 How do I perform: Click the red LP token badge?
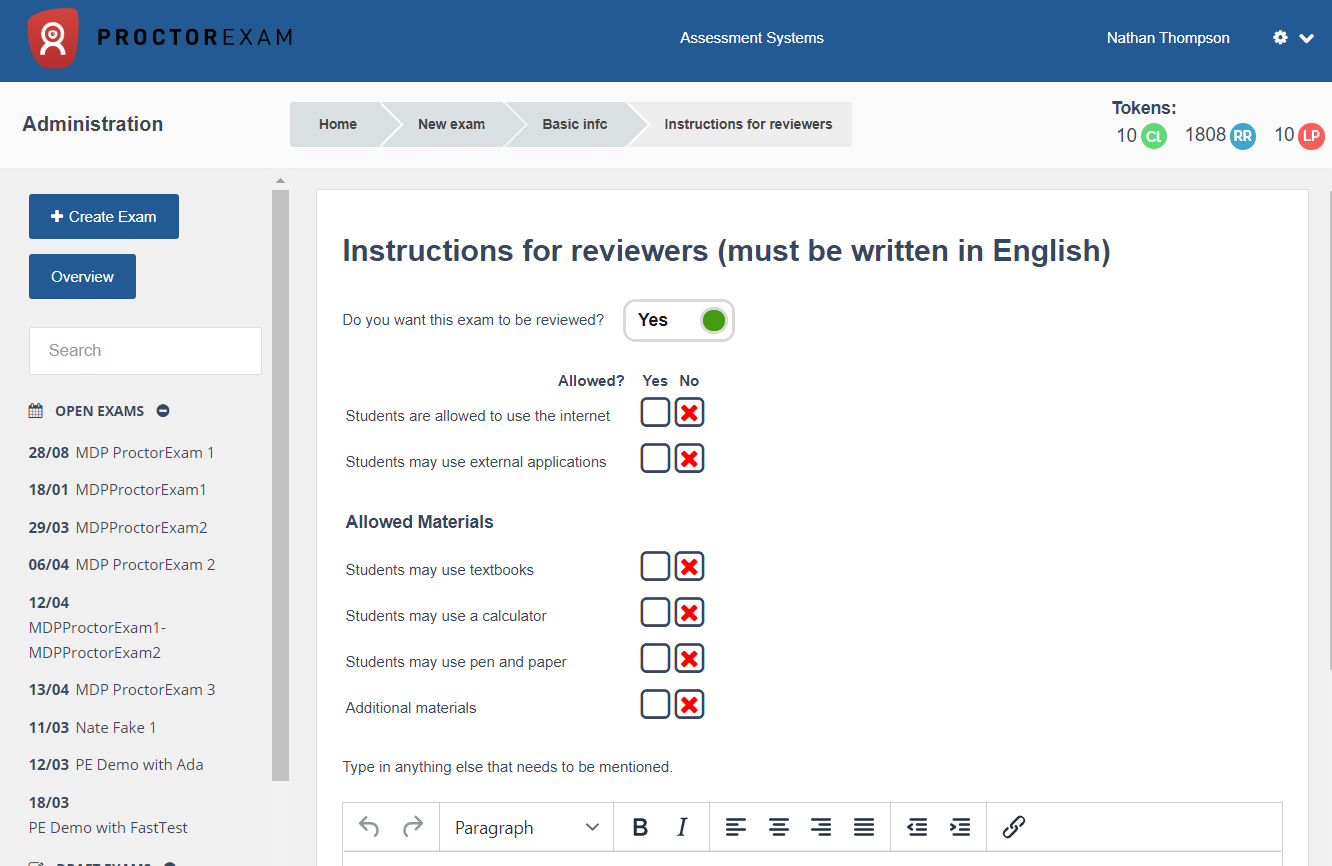click(1311, 136)
